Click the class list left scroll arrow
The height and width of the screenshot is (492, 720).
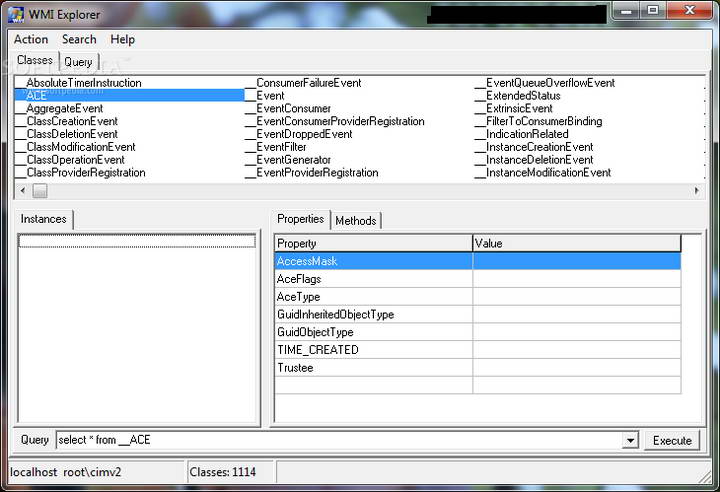pos(22,191)
